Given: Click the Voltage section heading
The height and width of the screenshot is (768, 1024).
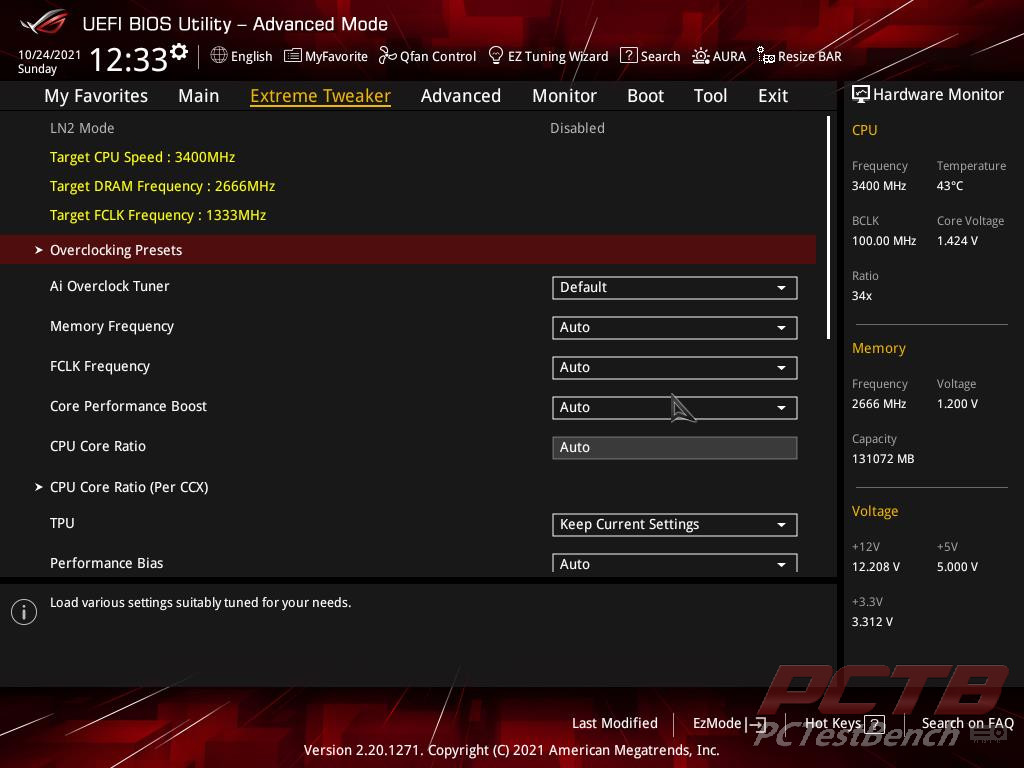Looking at the screenshot, I should (x=874, y=511).
